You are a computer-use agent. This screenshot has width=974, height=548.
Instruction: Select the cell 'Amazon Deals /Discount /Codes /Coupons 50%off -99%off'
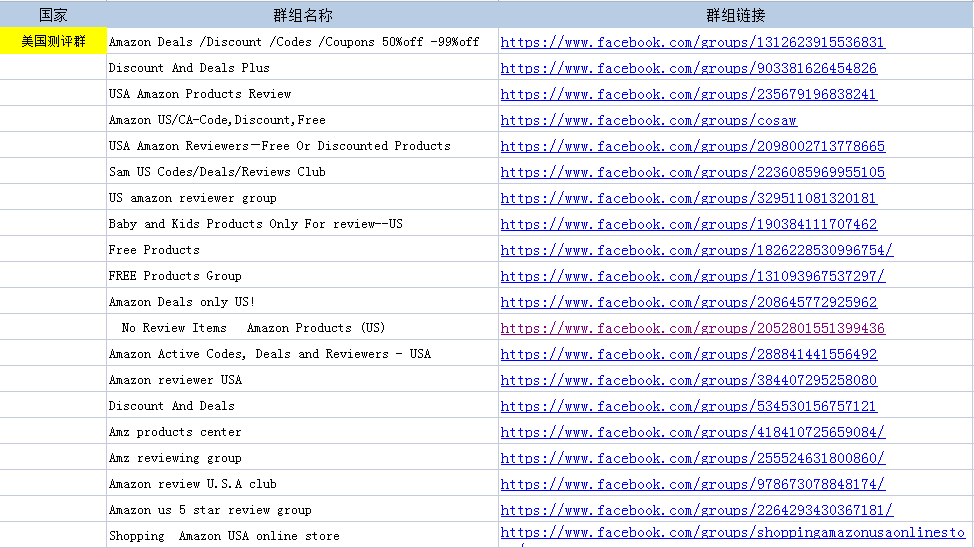point(303,42)
